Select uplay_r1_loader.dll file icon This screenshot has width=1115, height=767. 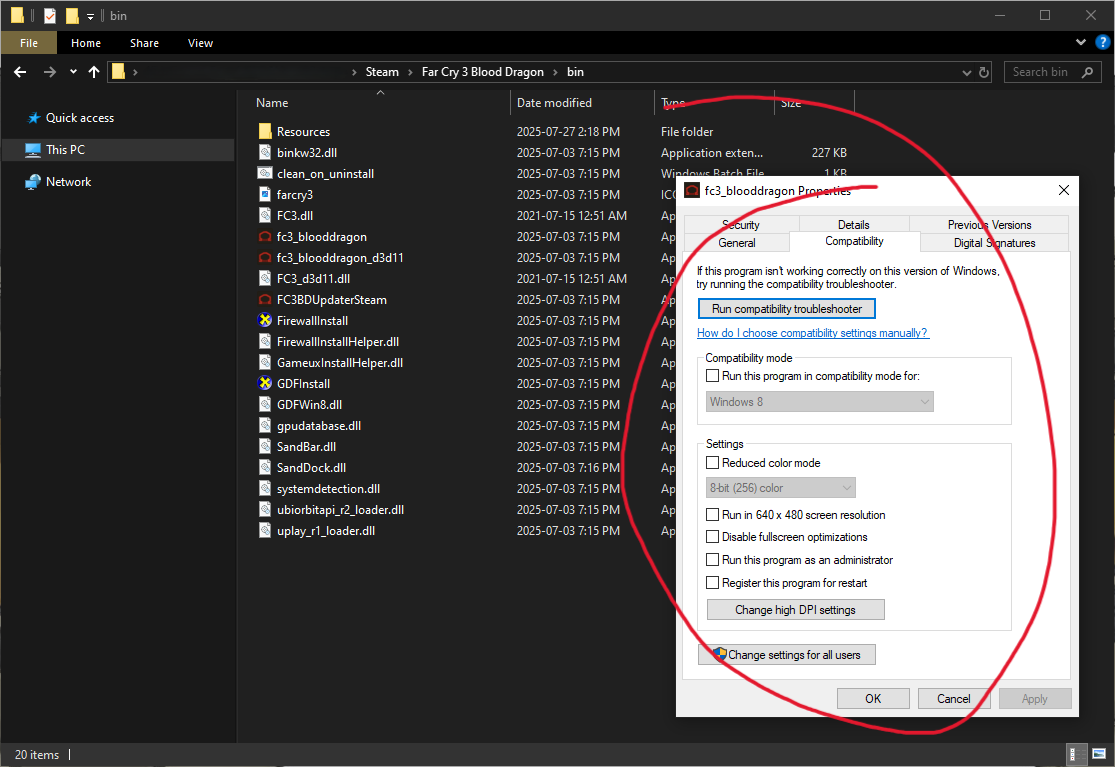coord(265,530)
